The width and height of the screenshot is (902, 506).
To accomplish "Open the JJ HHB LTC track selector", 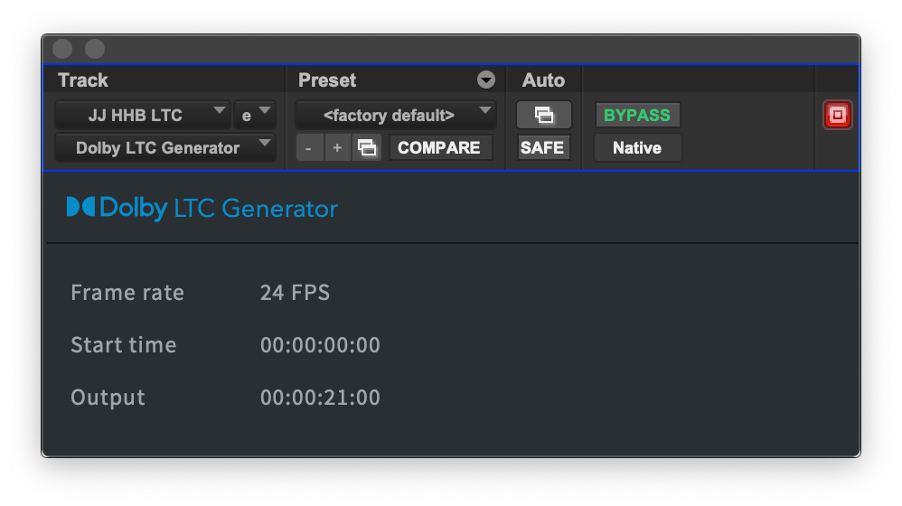I will click(142, 115).
